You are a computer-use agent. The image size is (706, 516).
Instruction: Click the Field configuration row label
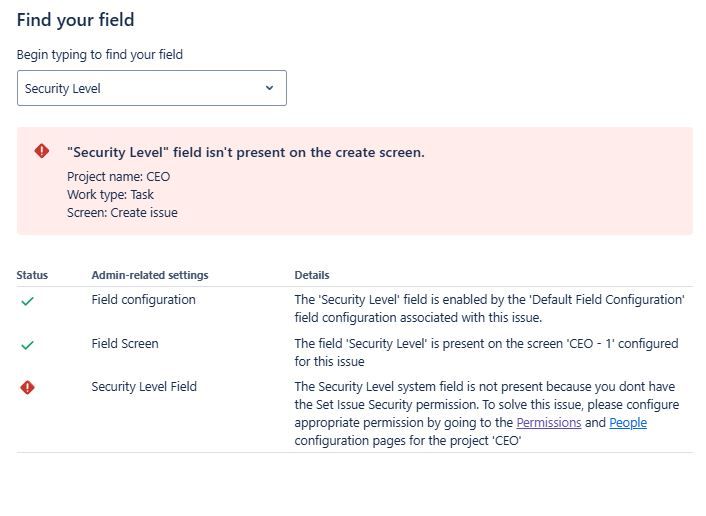[143, 299]
